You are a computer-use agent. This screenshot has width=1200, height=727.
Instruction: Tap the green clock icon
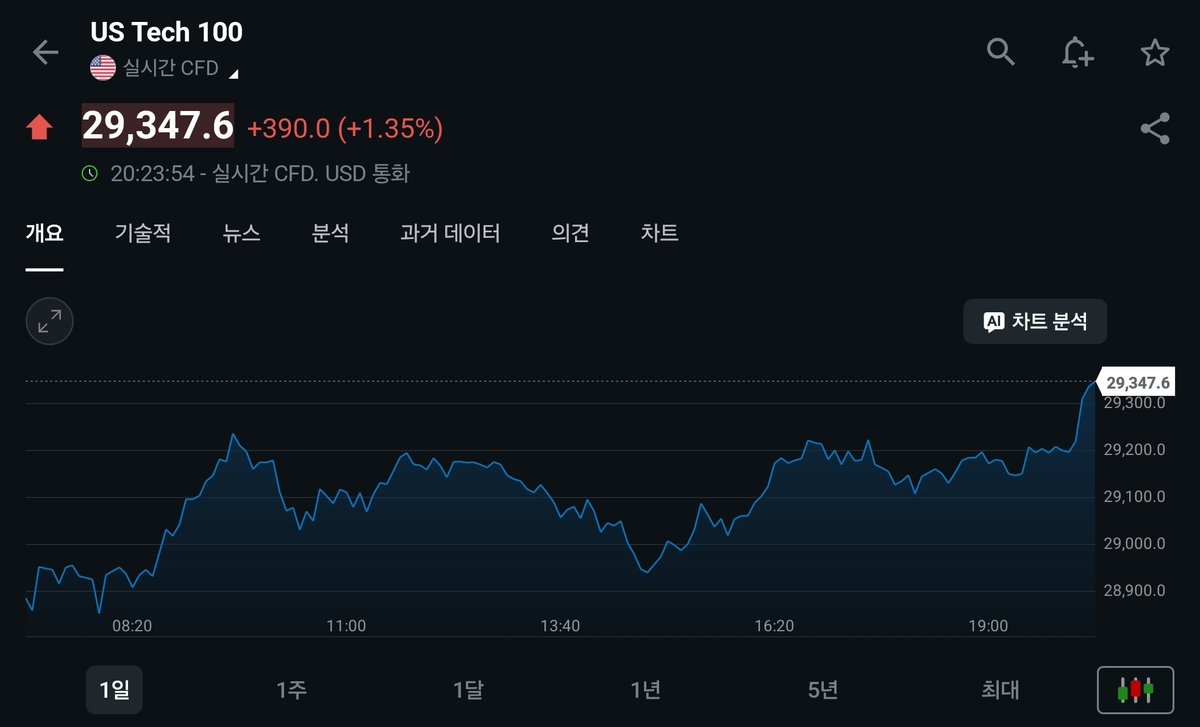pos(90,173)
